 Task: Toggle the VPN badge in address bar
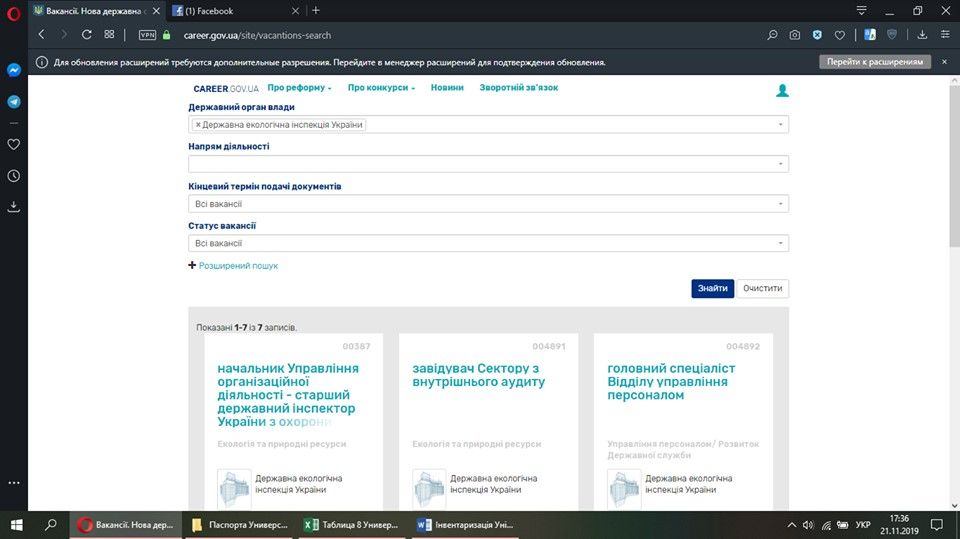148,35
